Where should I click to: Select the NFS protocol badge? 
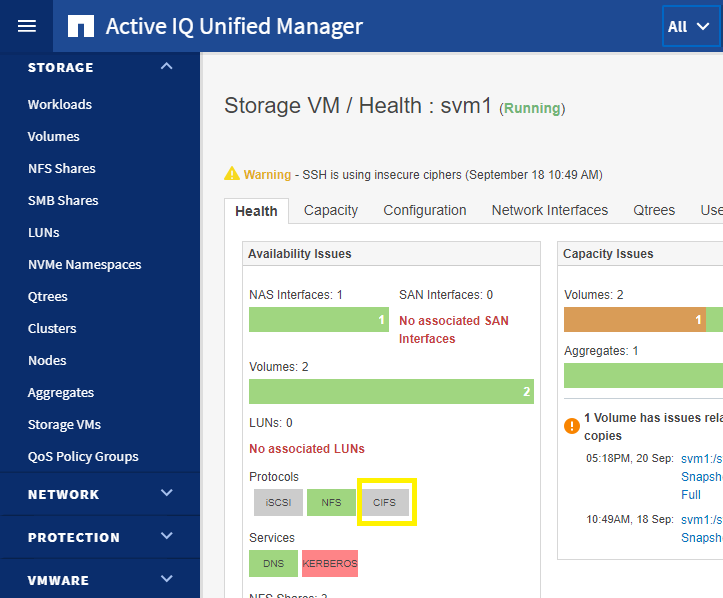click(x=331, y=502)
